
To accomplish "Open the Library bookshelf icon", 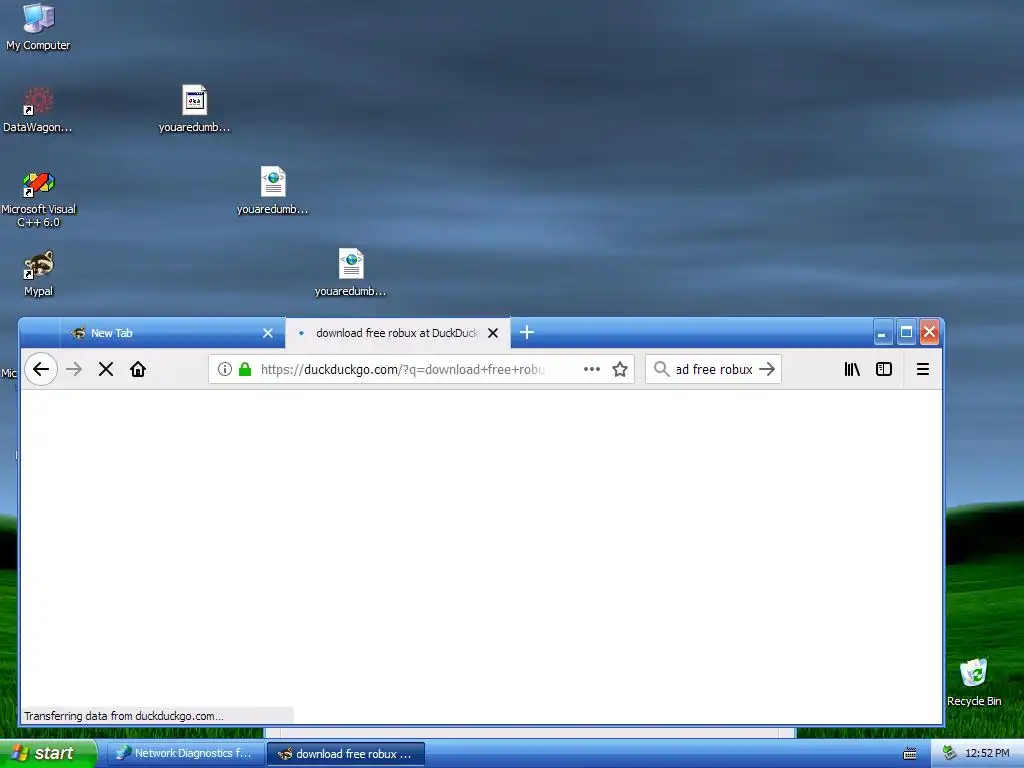I will point(852,369).
